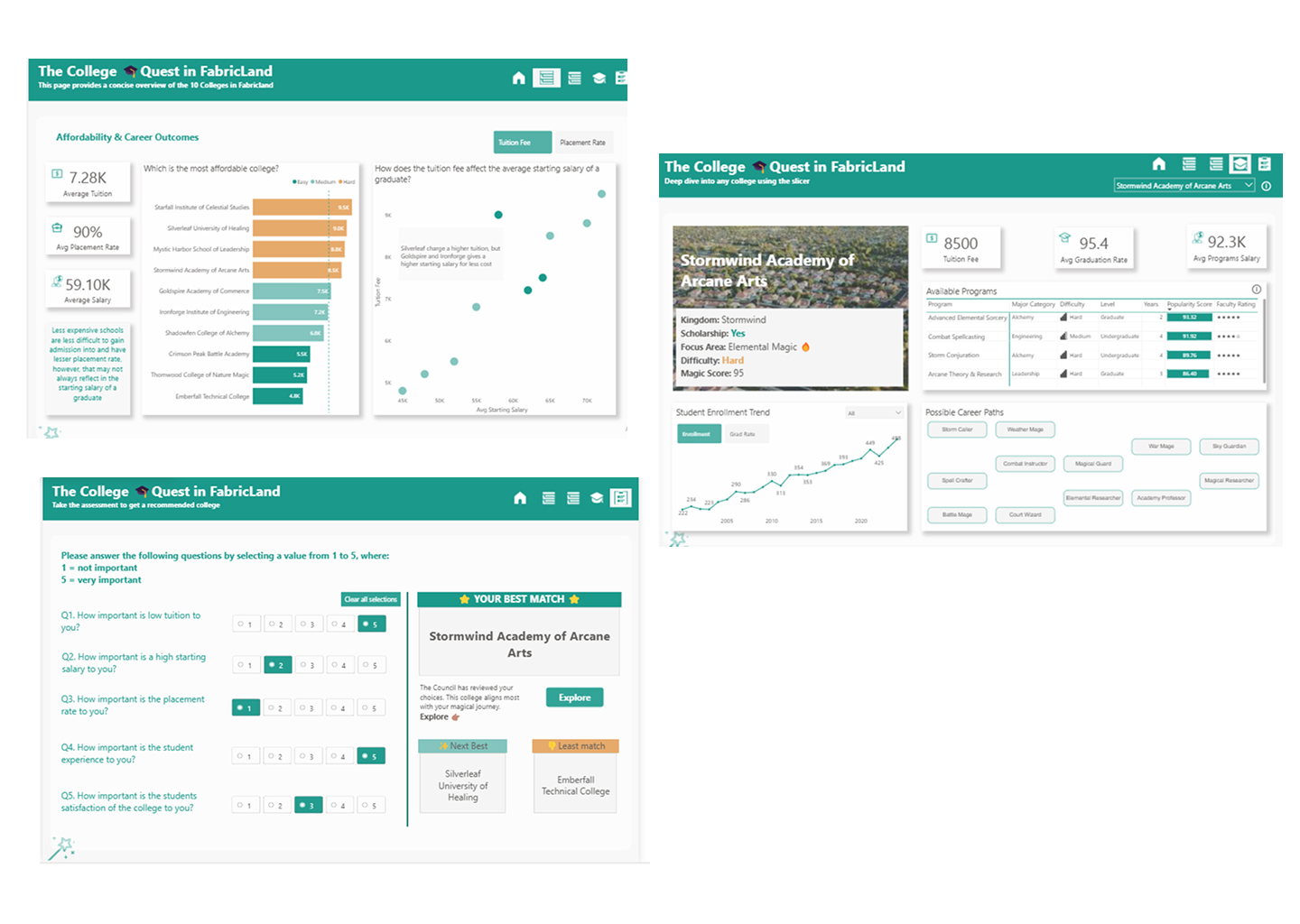Click the info icon on Available Programs table

pos(1256,290)
